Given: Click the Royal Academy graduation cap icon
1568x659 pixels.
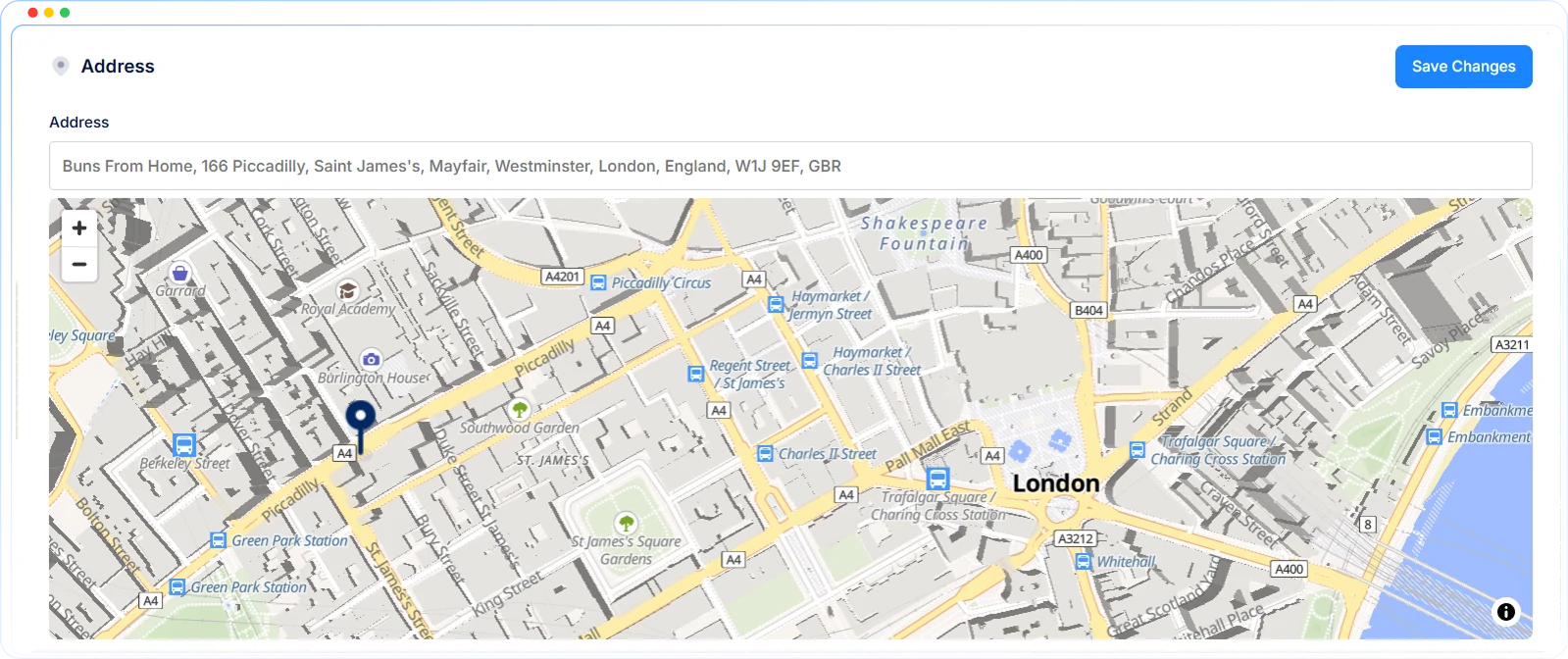Looking at the screenshot, I should pos(347,290).
